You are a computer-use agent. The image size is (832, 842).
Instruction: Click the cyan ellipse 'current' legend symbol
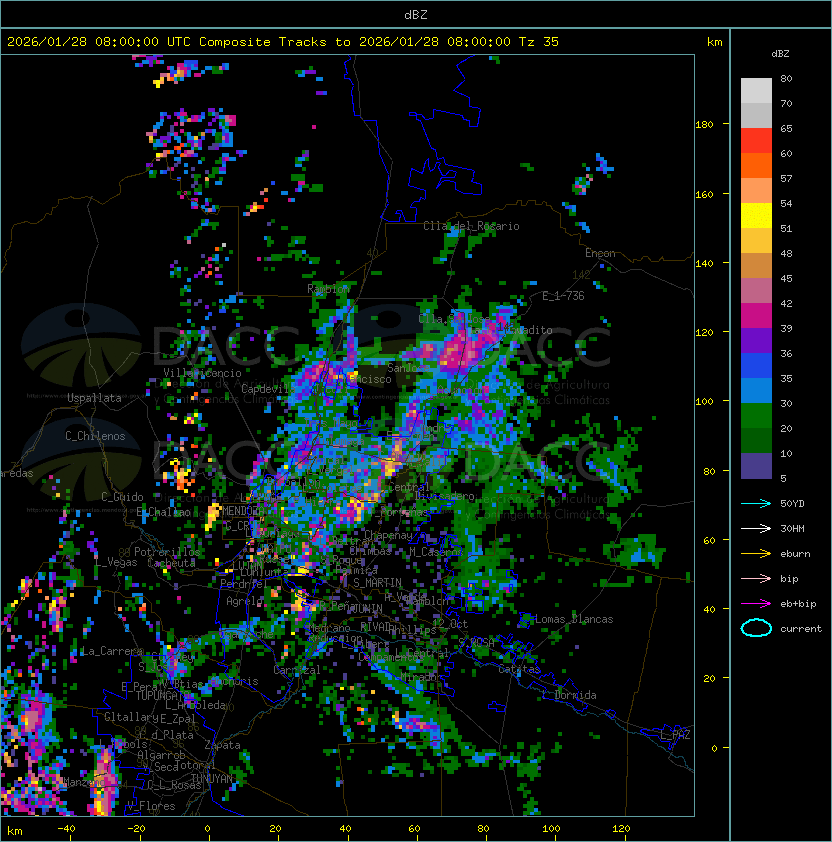click(x=756, y=628)
